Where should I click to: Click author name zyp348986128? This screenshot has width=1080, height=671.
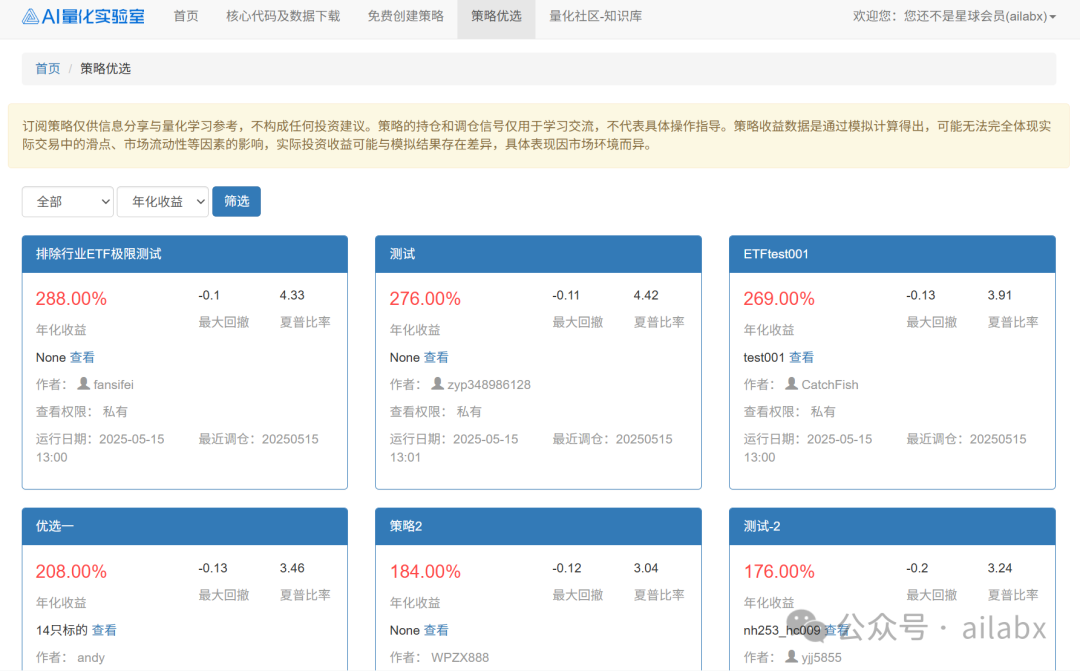489,384
